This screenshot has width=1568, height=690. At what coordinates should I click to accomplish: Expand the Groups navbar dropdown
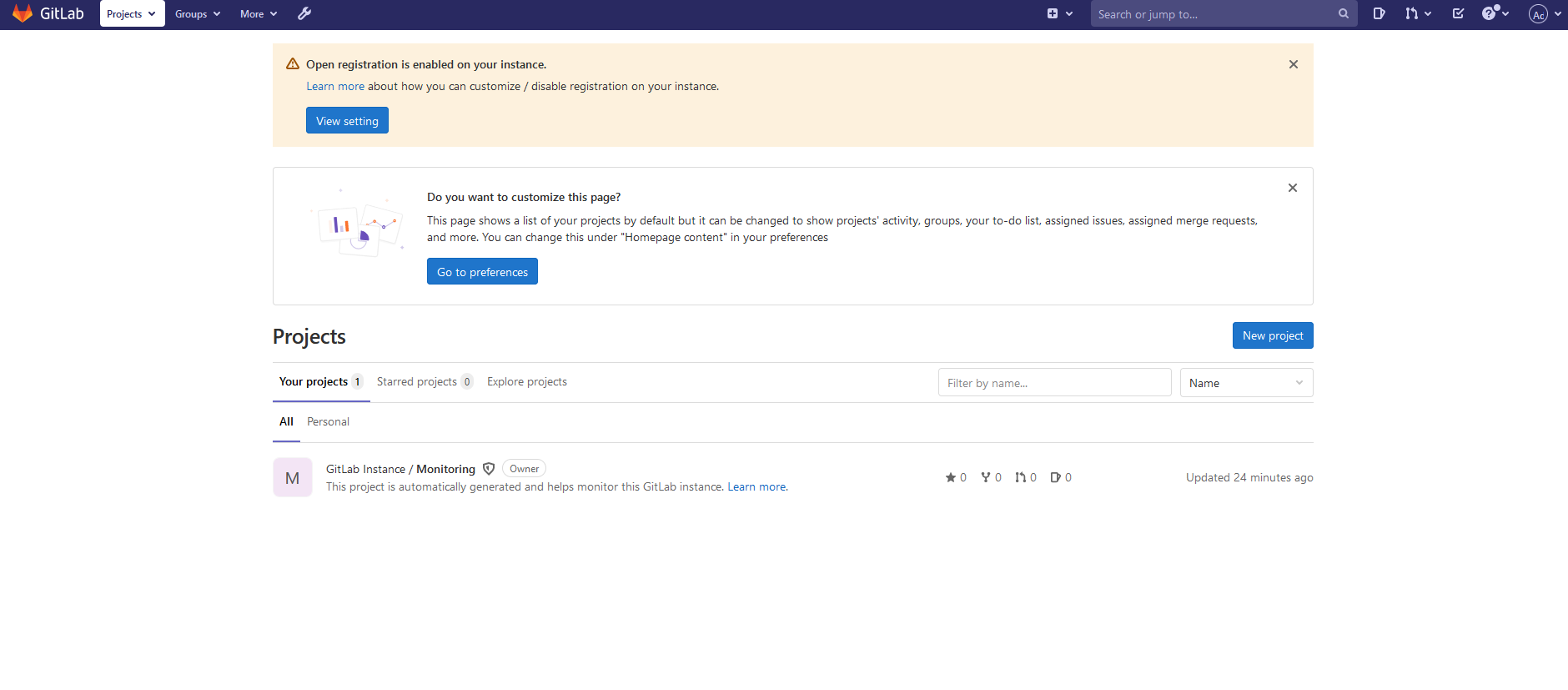tap(198, 13)
